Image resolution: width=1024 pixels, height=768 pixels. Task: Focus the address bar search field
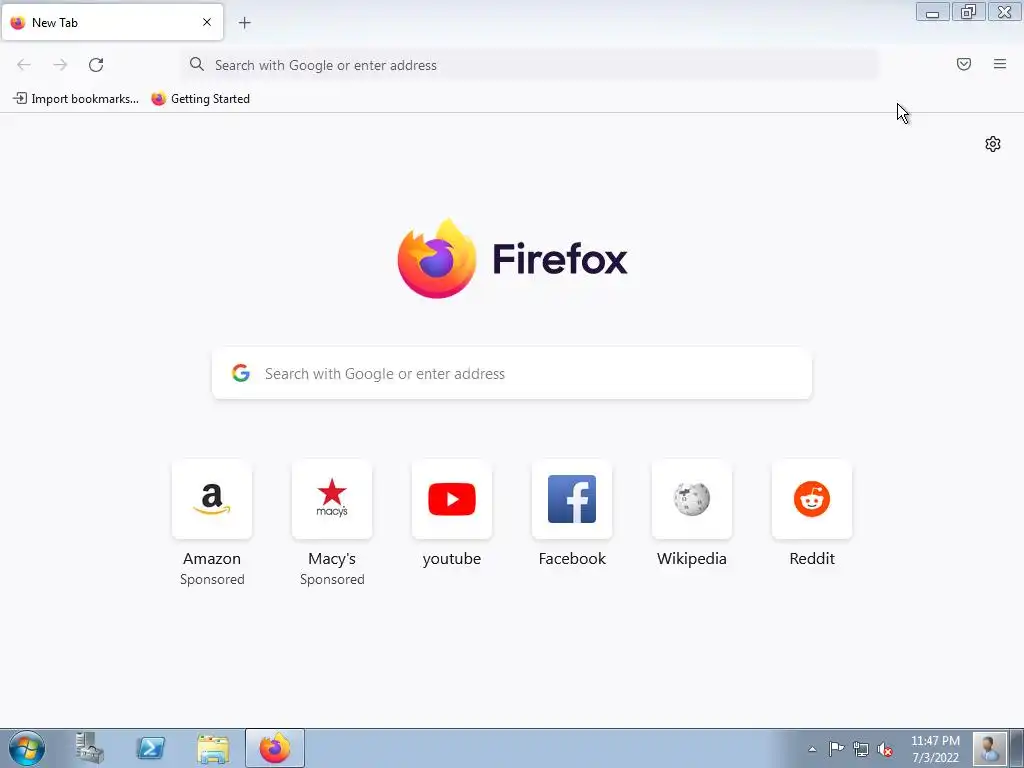(530, 65)
